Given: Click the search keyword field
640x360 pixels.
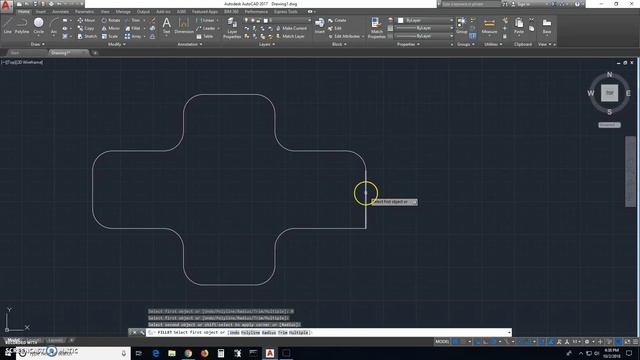Looking at the screenshot, I should (470, 4).
